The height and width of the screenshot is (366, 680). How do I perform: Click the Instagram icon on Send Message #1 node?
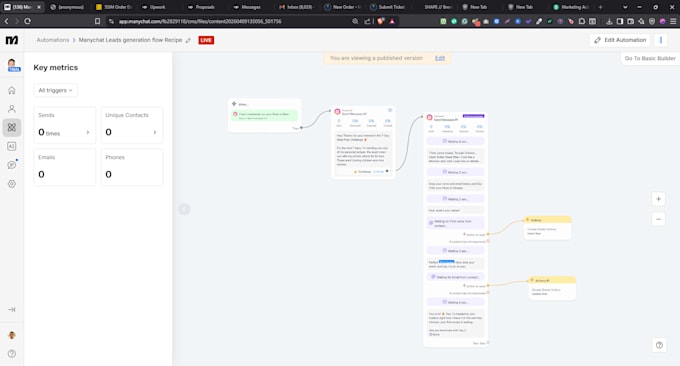coord(429,117)
